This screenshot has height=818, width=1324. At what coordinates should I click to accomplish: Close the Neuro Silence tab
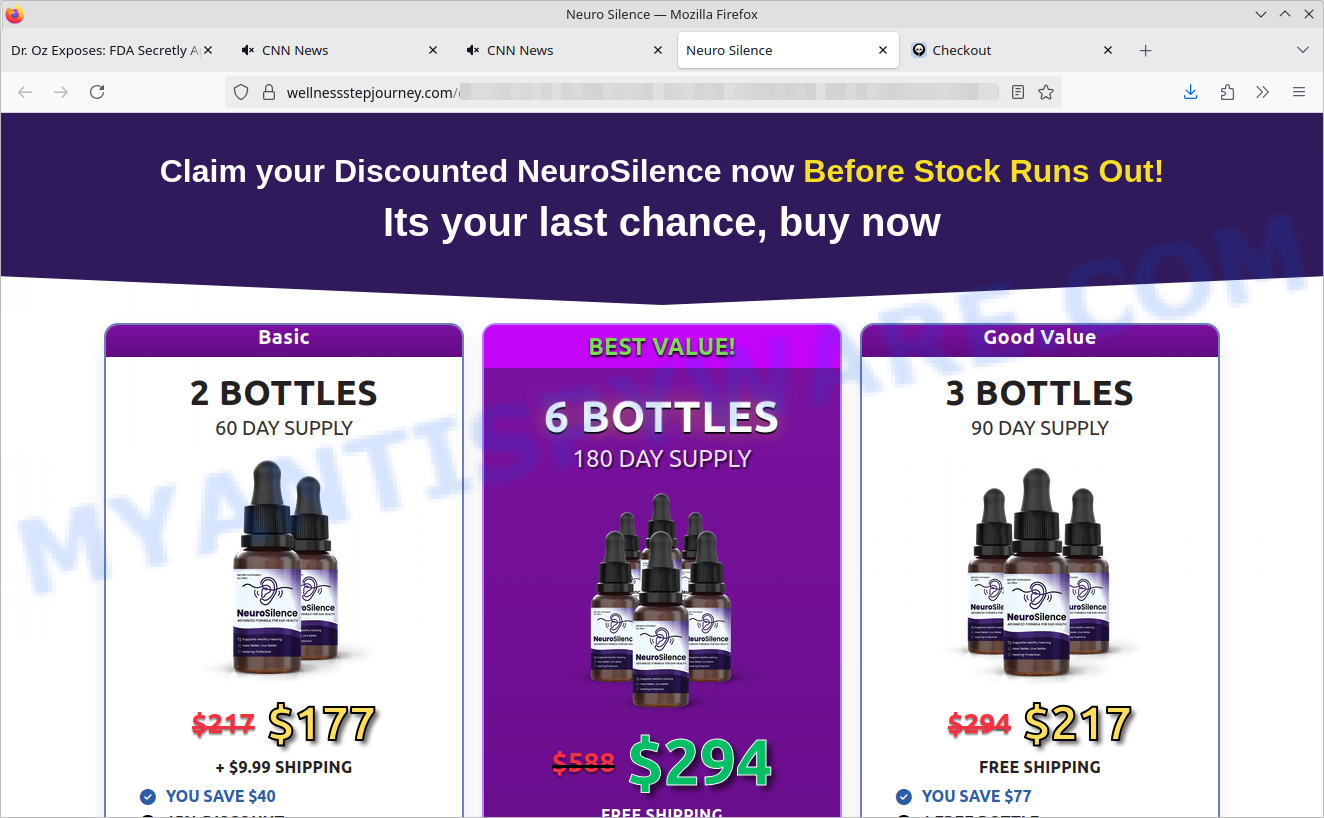883,50
